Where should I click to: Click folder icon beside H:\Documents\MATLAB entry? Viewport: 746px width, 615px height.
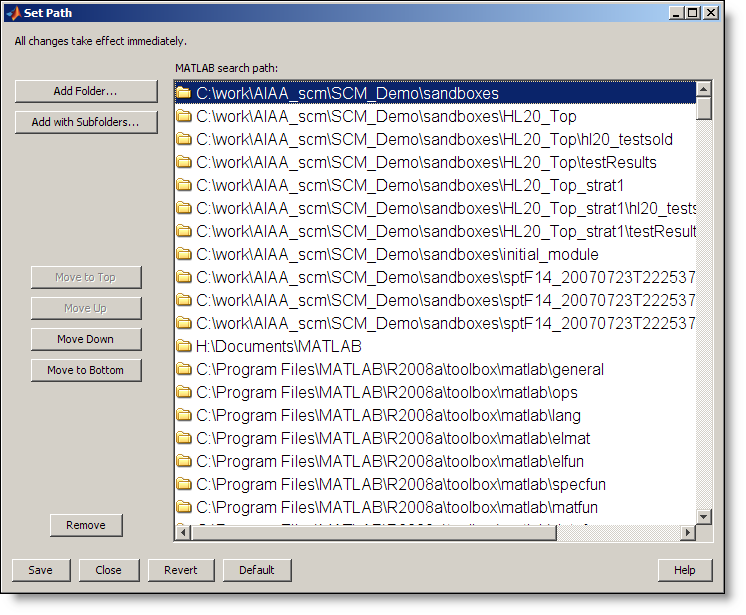pyautogui.click(x=184, y=346)
